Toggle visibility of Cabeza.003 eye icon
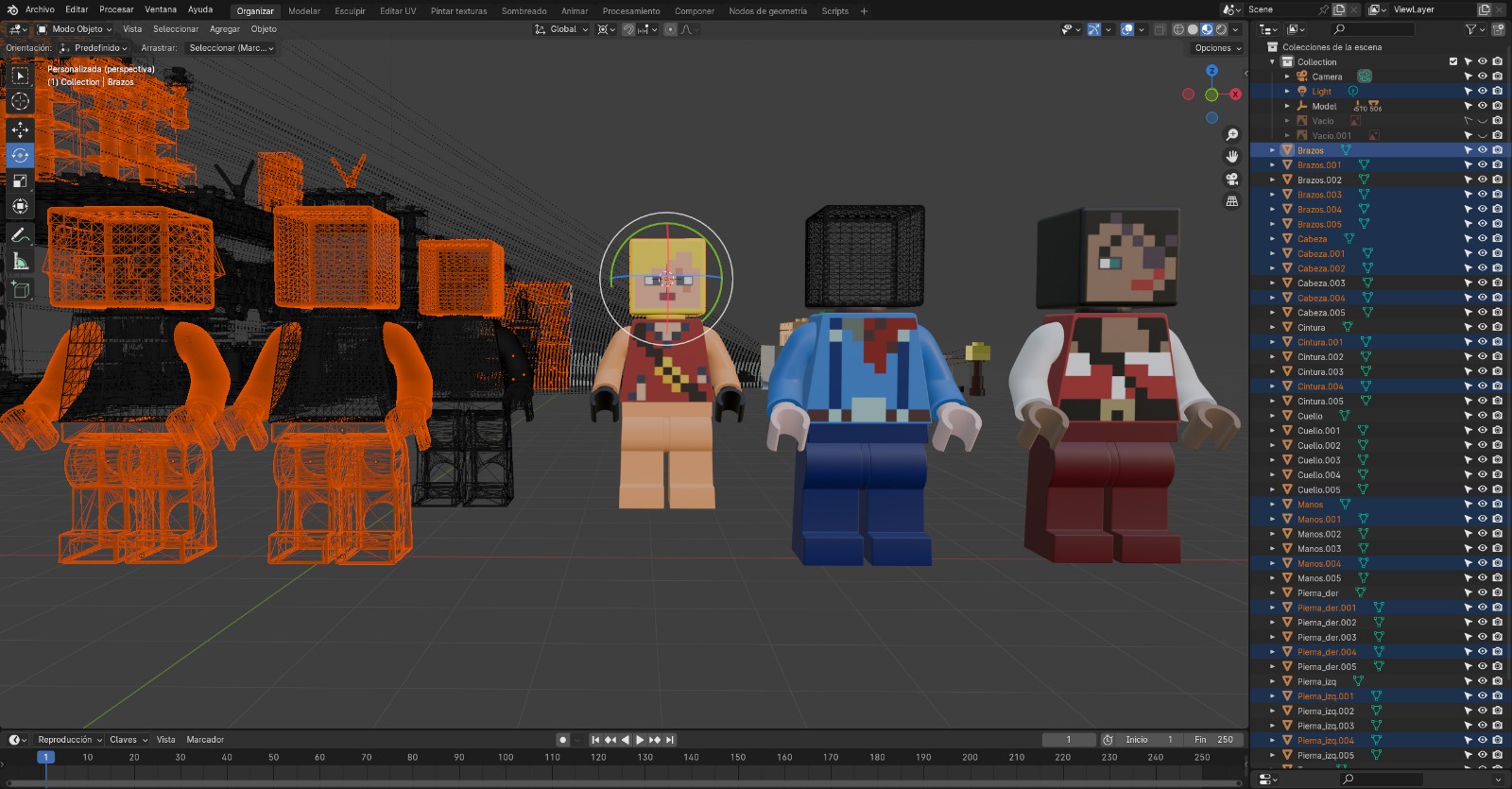This screenshot has width=1512, height=789. click(1482, 283)
